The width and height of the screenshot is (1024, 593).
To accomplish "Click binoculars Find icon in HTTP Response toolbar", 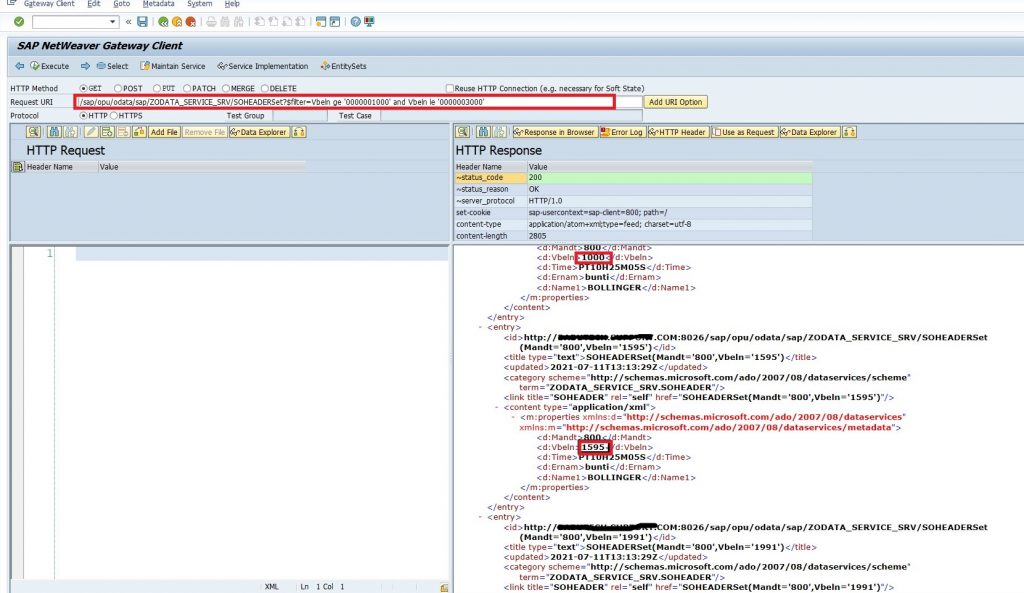I will tap(483, 132).
